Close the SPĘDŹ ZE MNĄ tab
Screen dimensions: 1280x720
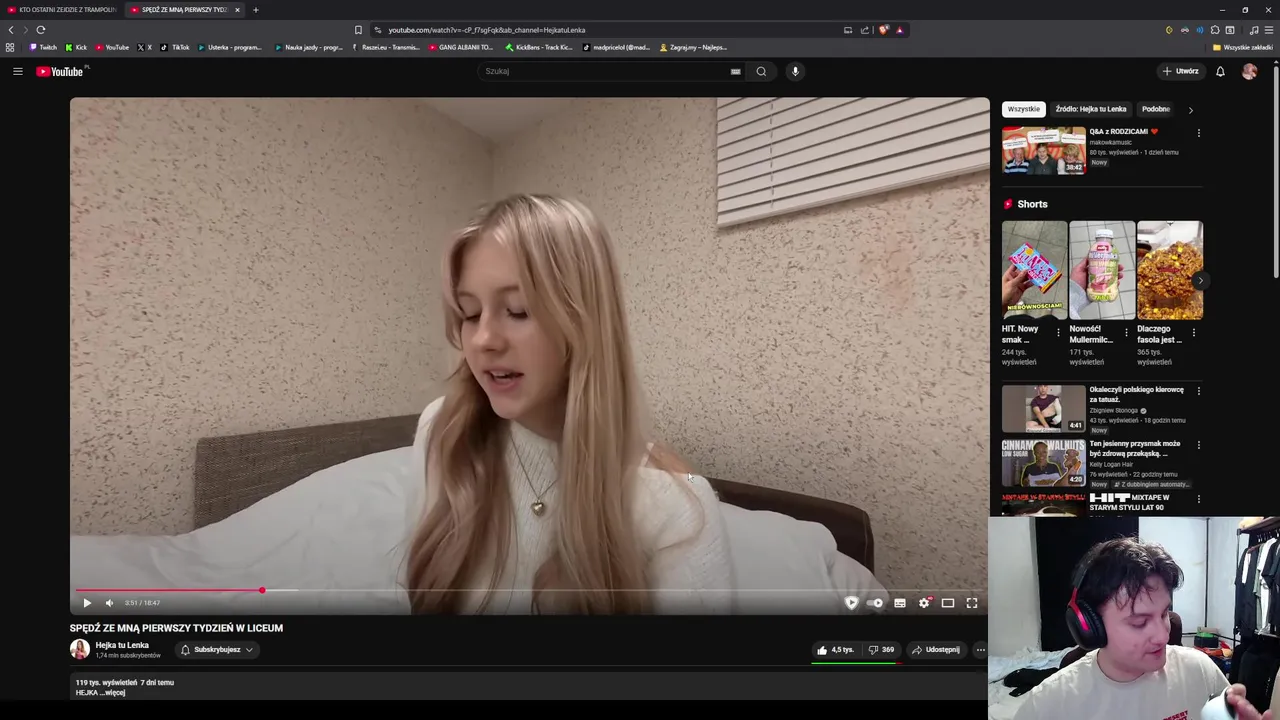pos(237,10)
